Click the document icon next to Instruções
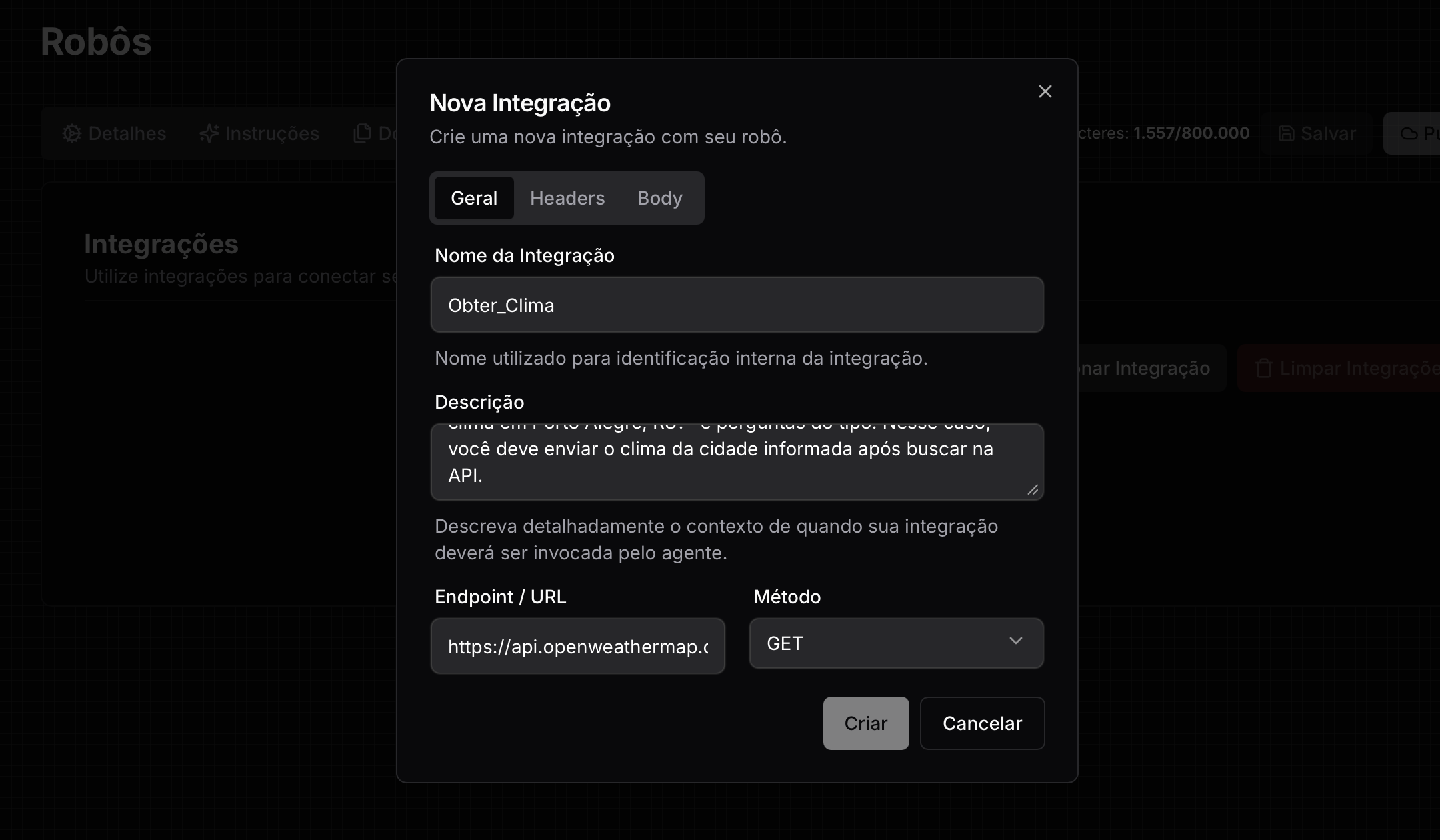This screenshot has width=1440, height=840. [x=362, y=133]
